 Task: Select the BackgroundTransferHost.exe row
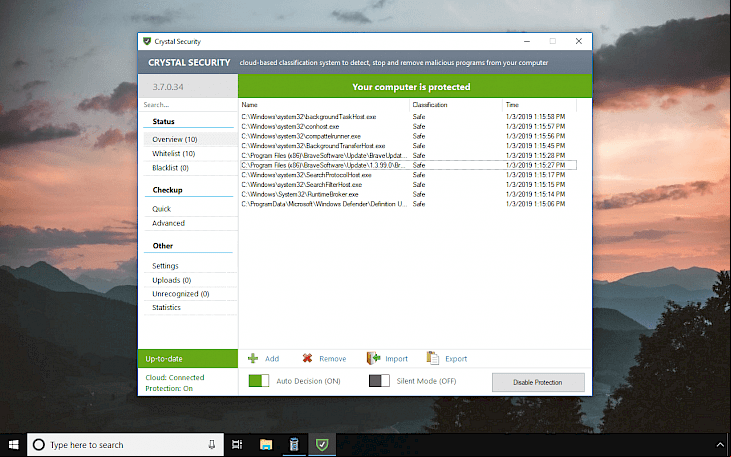coord(408,146)
